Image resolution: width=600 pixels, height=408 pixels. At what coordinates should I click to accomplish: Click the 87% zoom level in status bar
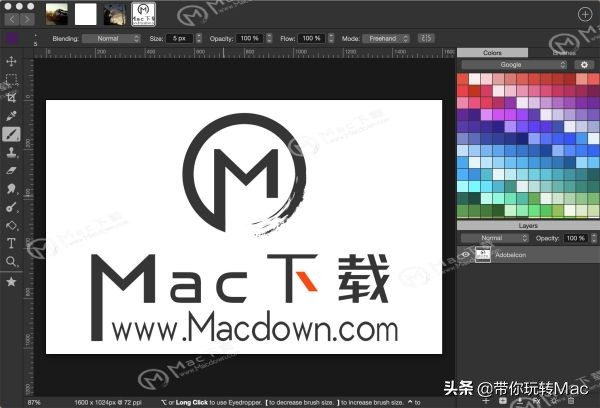(34, 403)
